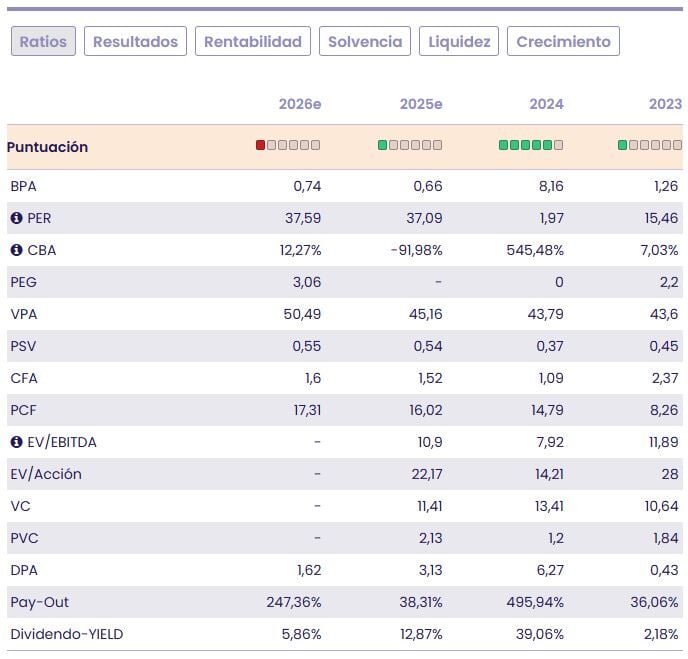
Task: Click the 2023 score indicator squares
Action: tap(650, 145)
